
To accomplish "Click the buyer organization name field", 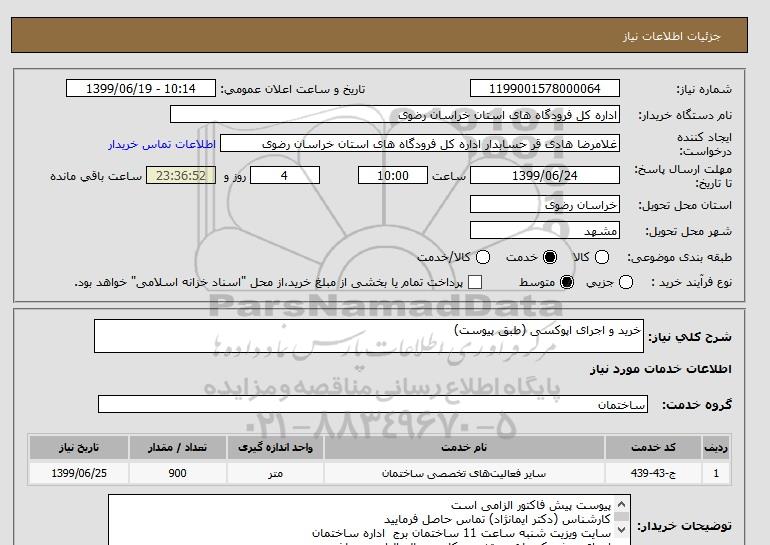I will coord(395,114).
